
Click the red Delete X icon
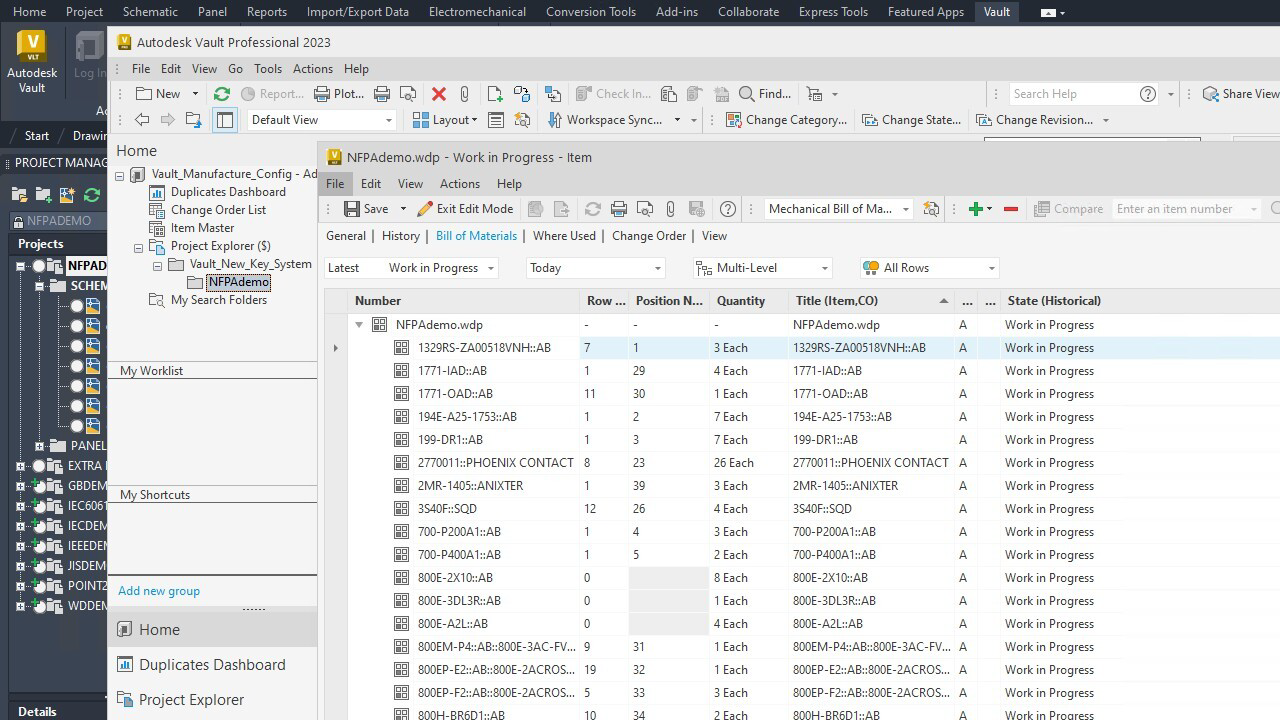[x=438, y=94]
